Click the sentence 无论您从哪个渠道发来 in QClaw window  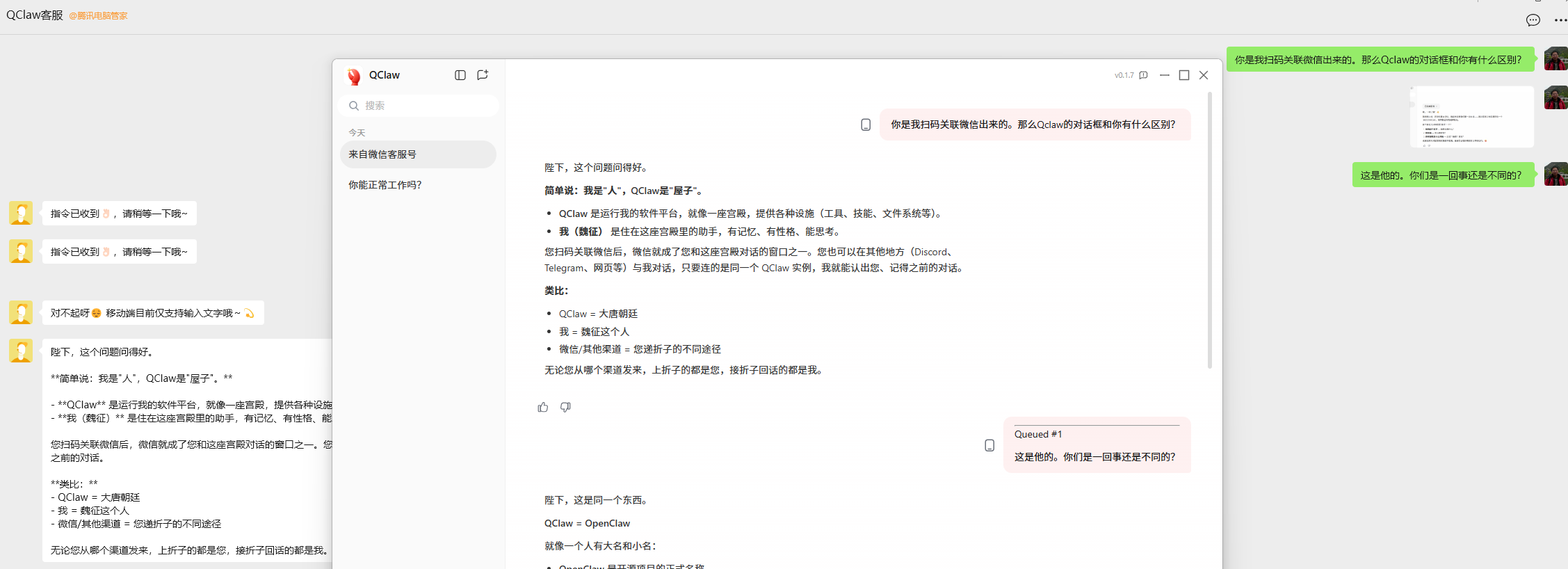686,370
